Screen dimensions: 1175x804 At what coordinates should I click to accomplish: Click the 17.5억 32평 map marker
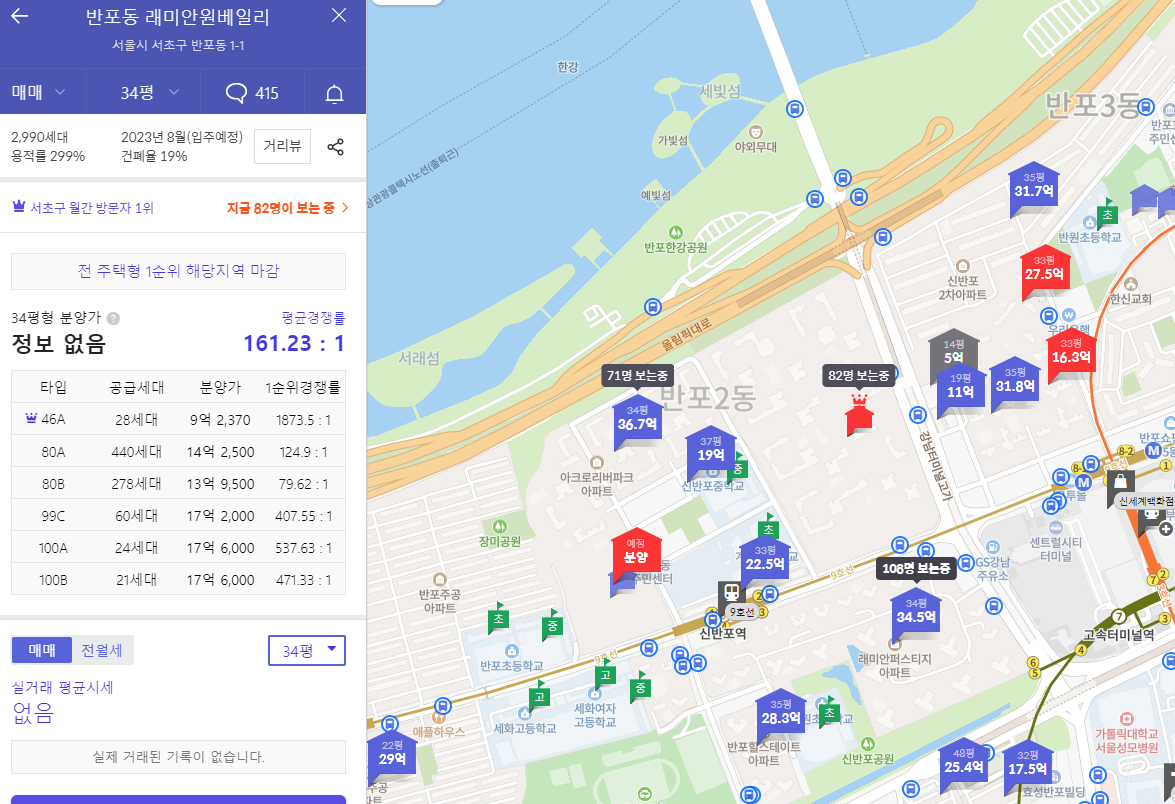click(1027, 766)
